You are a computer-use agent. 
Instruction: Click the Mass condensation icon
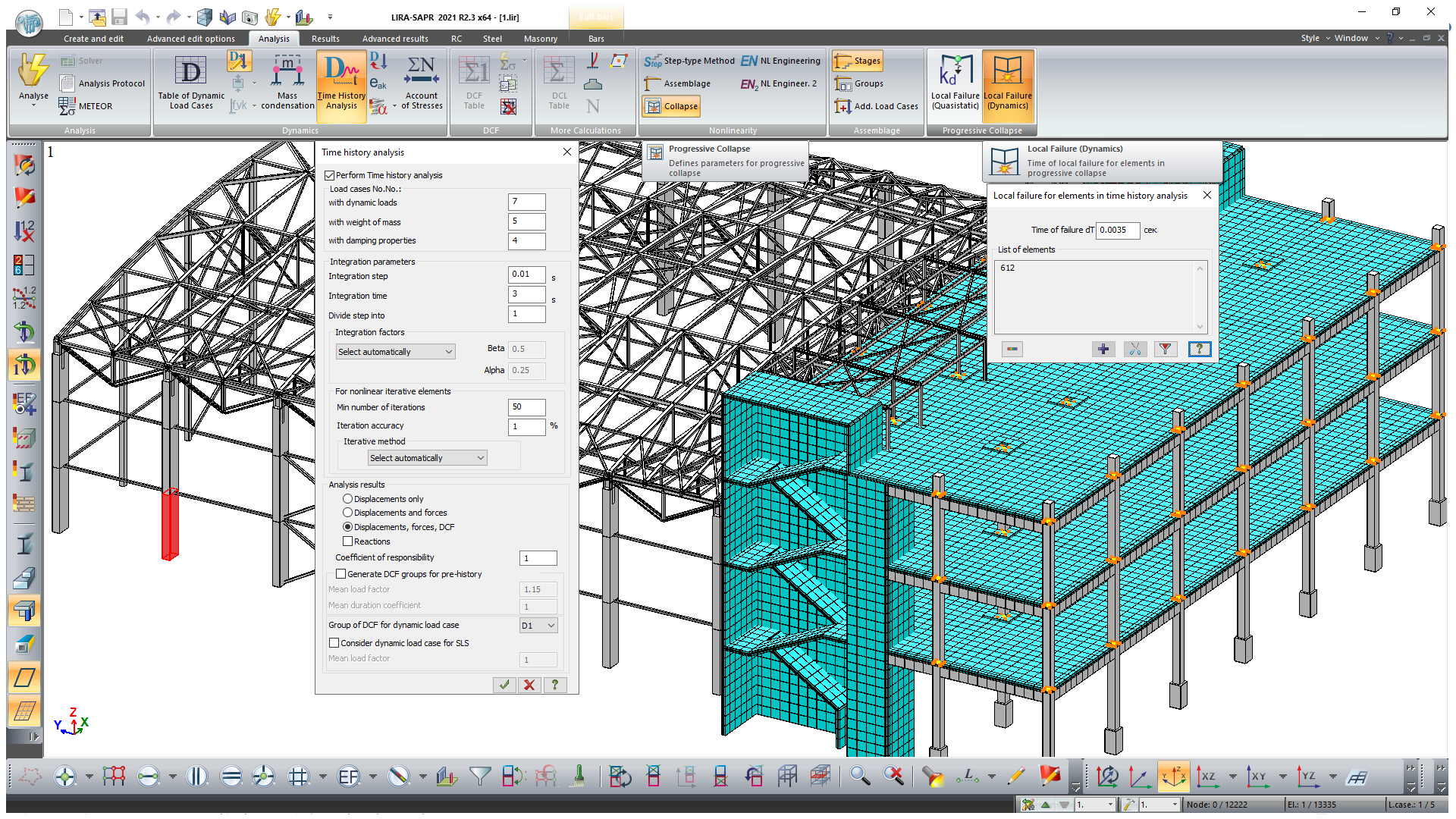tap(287, 82)
